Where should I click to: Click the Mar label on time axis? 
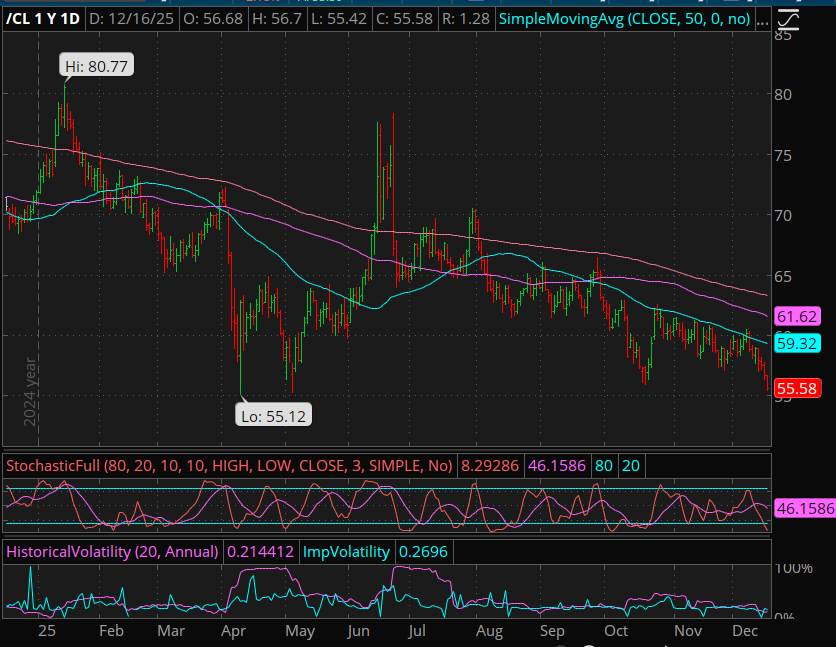171,631
